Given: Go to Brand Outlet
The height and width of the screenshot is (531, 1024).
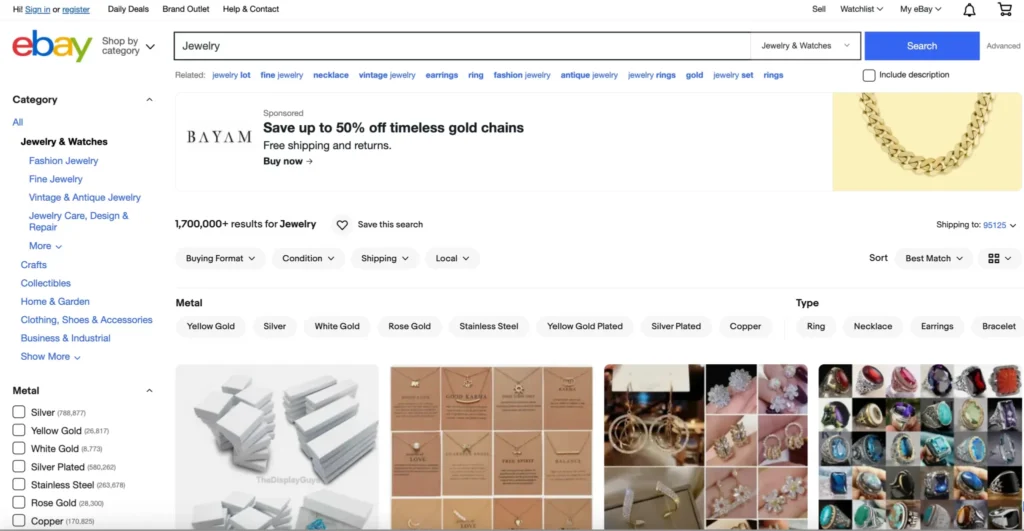Looking at the screenshot, I should coord(185,9).
